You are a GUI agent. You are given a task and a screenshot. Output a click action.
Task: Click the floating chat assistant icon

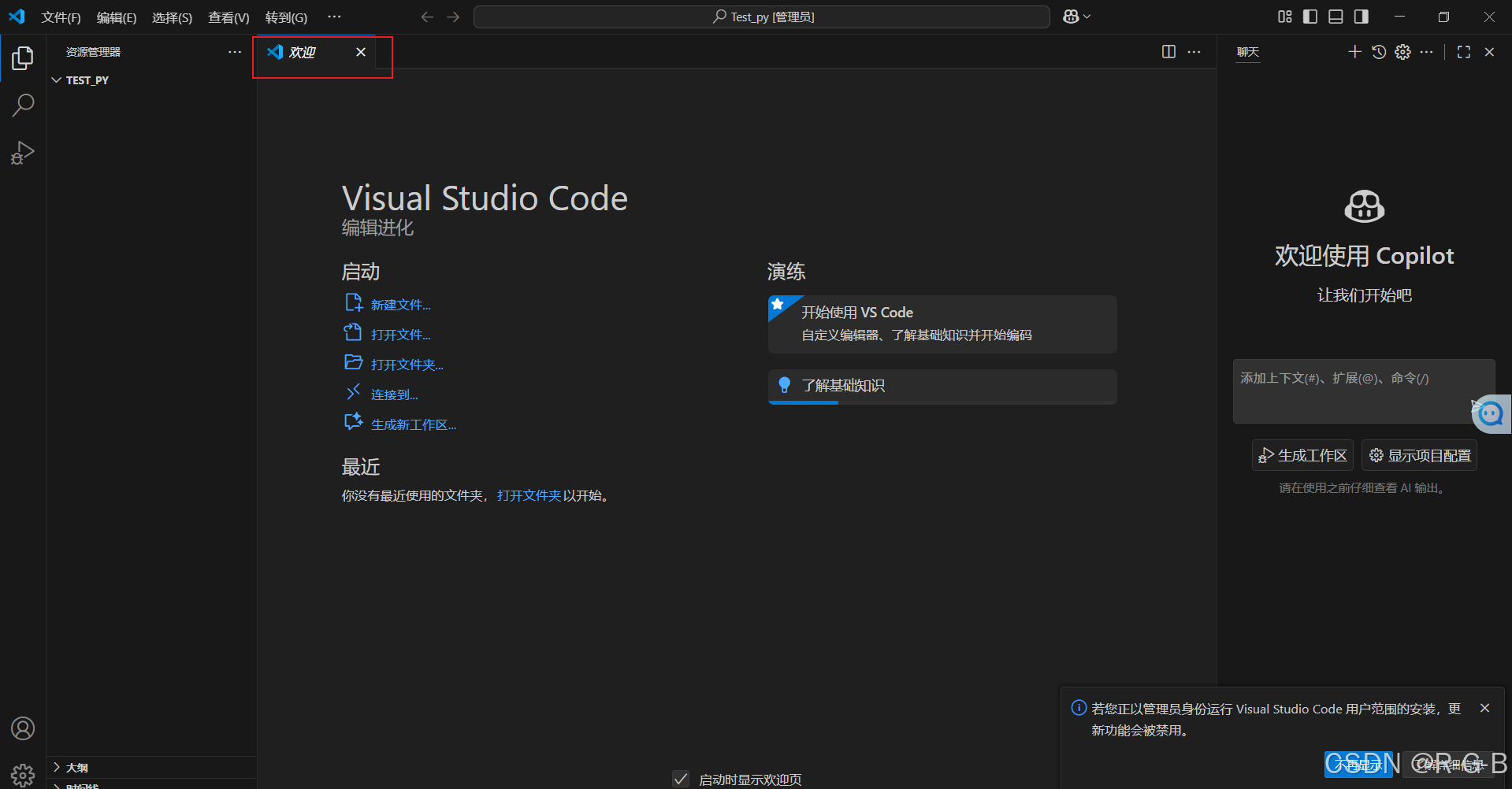tap(1490, 413)
